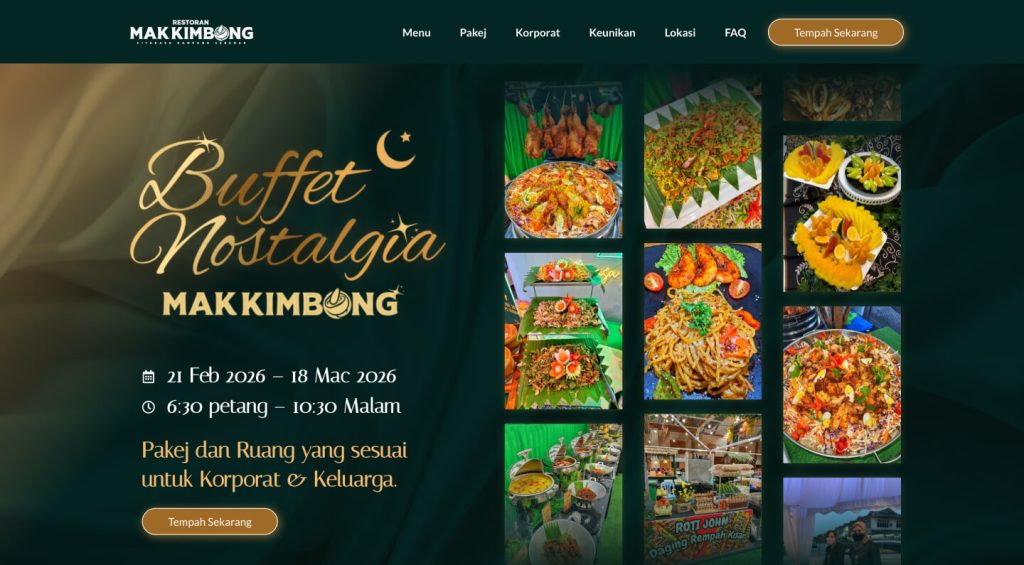Viewport: 1024px width, 565px height.
Task: Click the gold Mak Kimbong hero logo
Action: (x=282, y=302)
